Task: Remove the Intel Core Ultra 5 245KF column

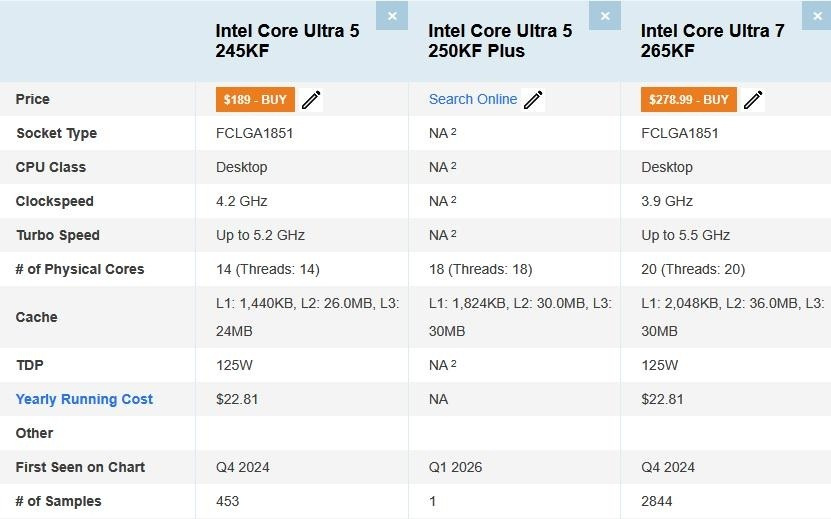Action: (x=392, y=16)
